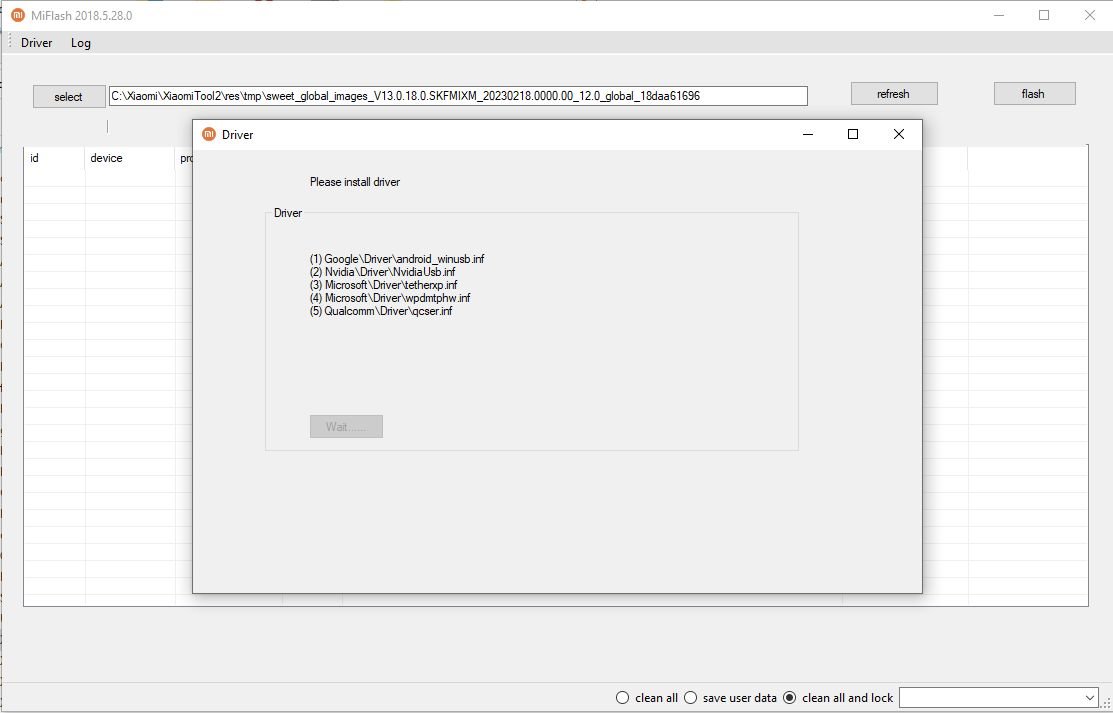
Task: Click the Mi logo in the Driver dialog title
Action: [209, 134]
